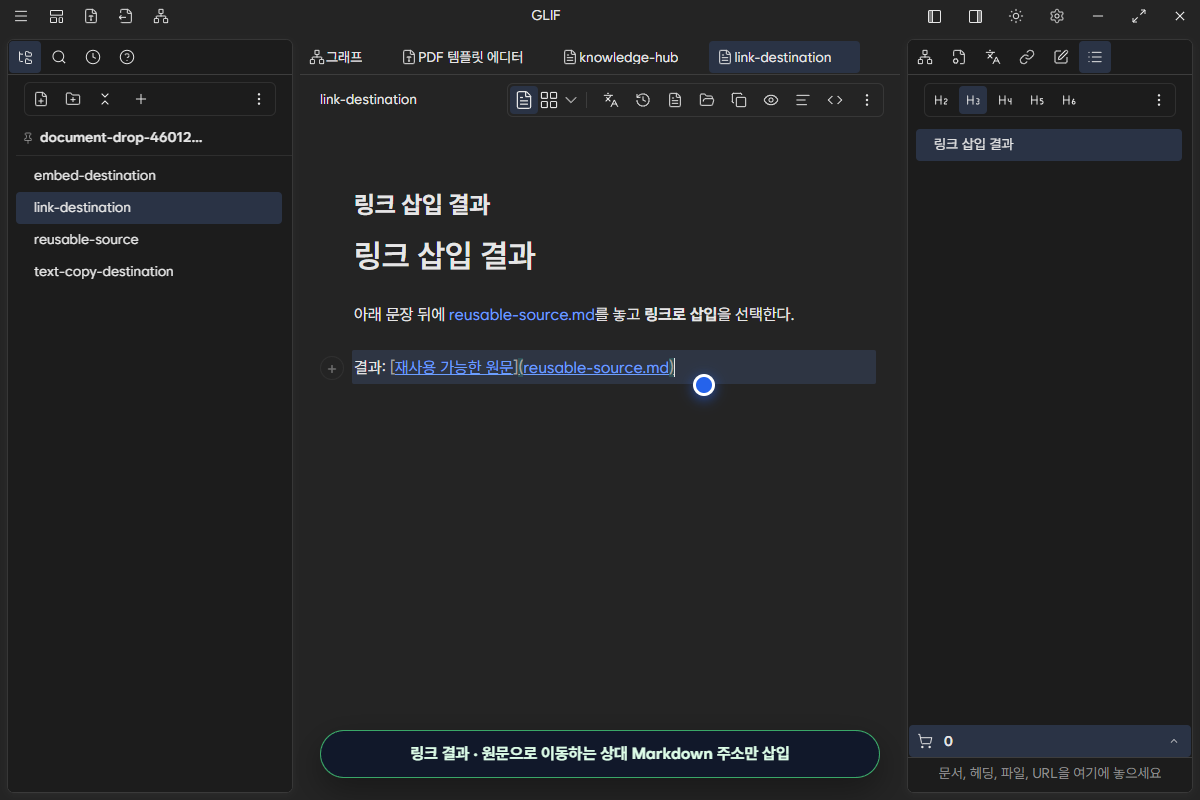
Task: Switch to grid view mode in editor toolbar
Action: coord(549,100)
